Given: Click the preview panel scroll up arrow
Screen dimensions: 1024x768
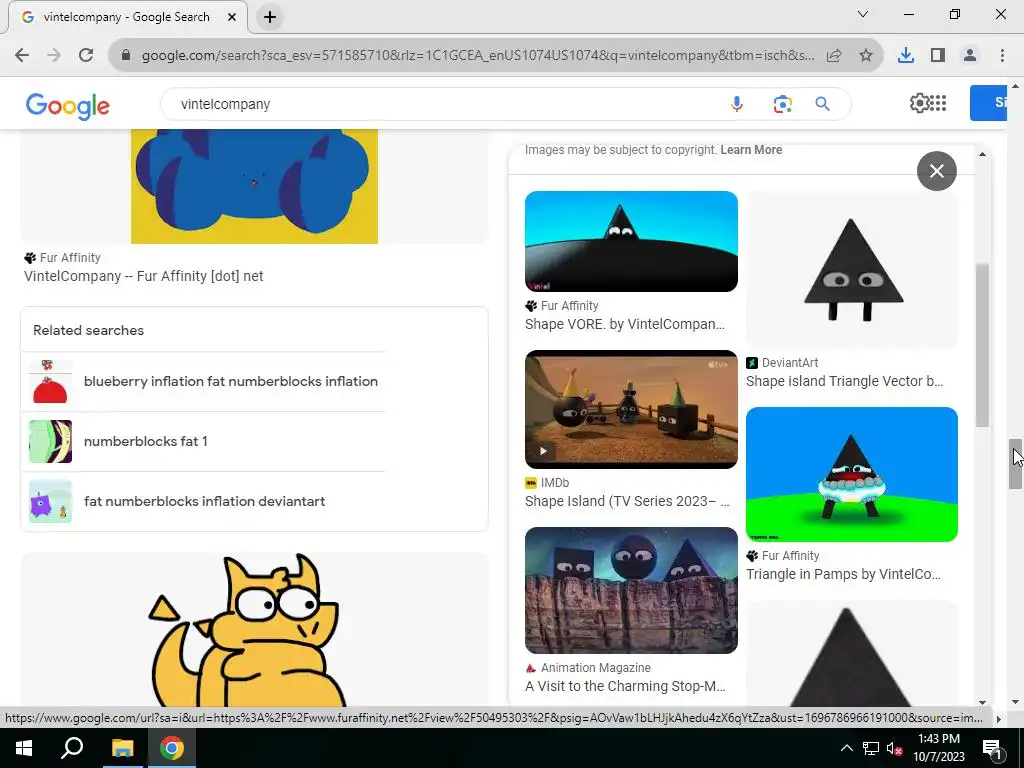Looking at the screenshot, I should [x=983, y=155].
